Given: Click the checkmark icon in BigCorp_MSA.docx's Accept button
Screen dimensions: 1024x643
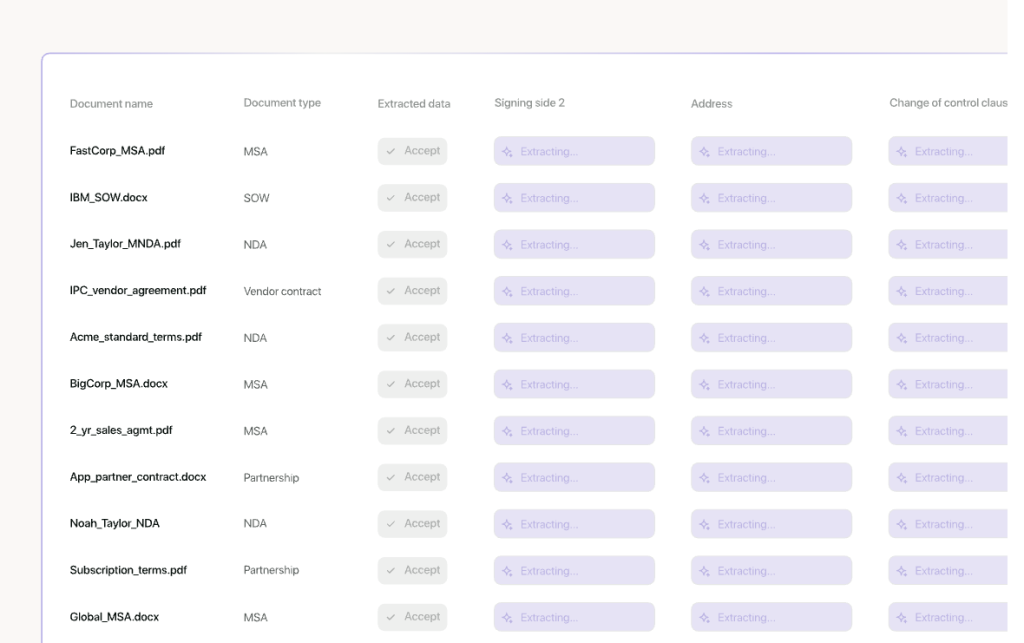Looking at the screenshot, I should pyautogui.click(x=391, y=384).
